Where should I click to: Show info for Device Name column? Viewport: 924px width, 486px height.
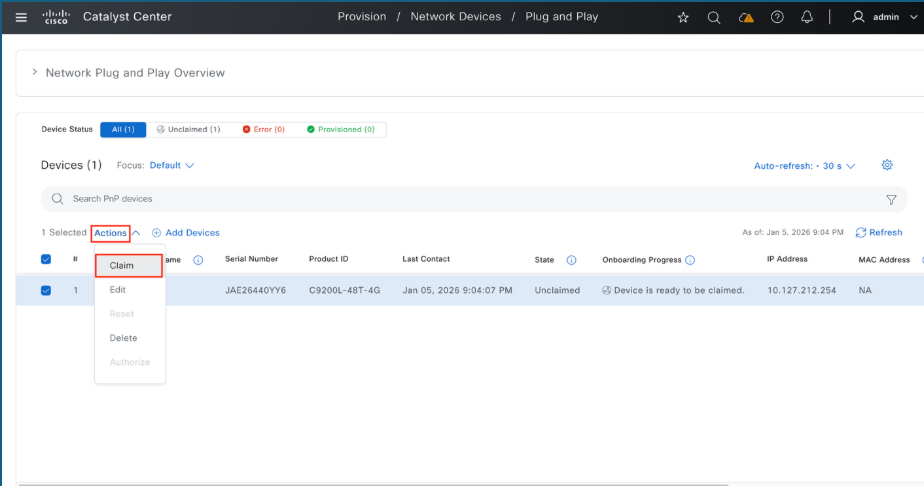tap(198, 260)
